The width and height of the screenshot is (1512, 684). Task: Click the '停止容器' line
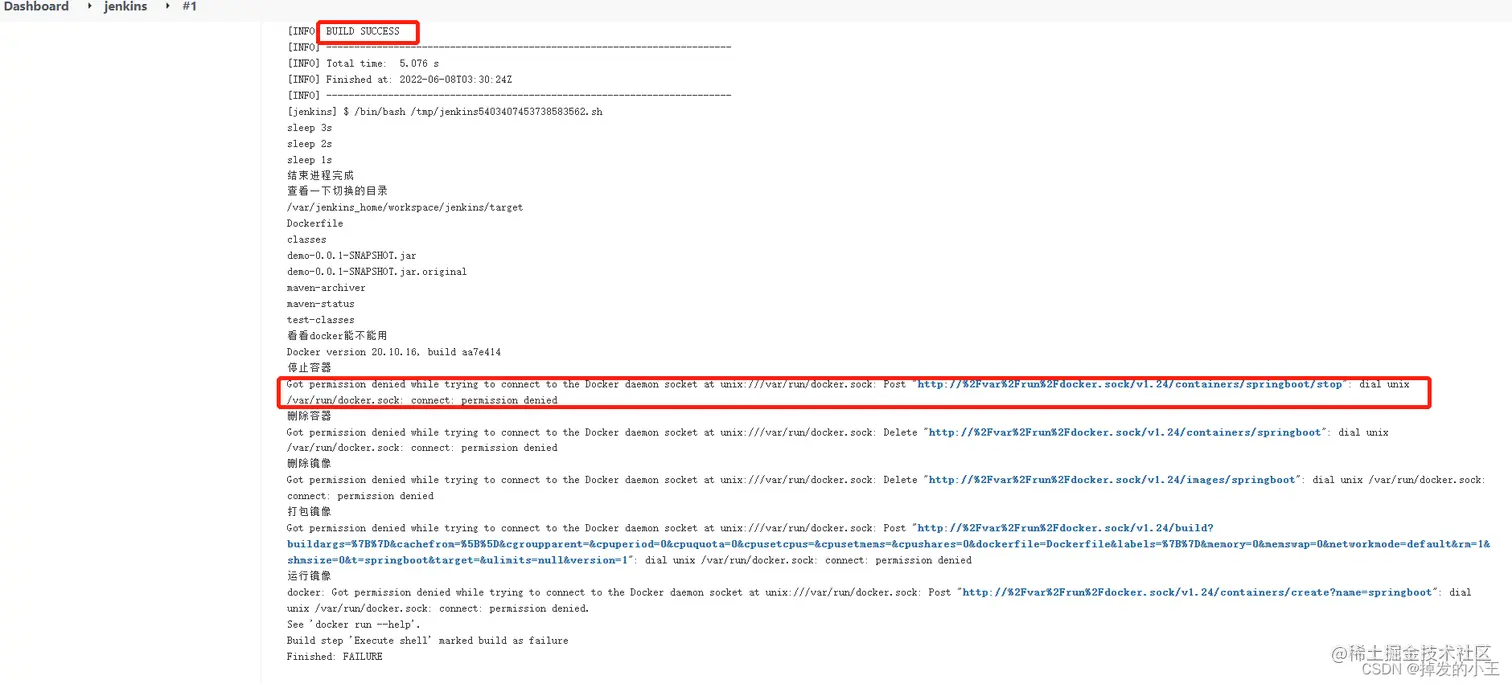coord(309,368)
